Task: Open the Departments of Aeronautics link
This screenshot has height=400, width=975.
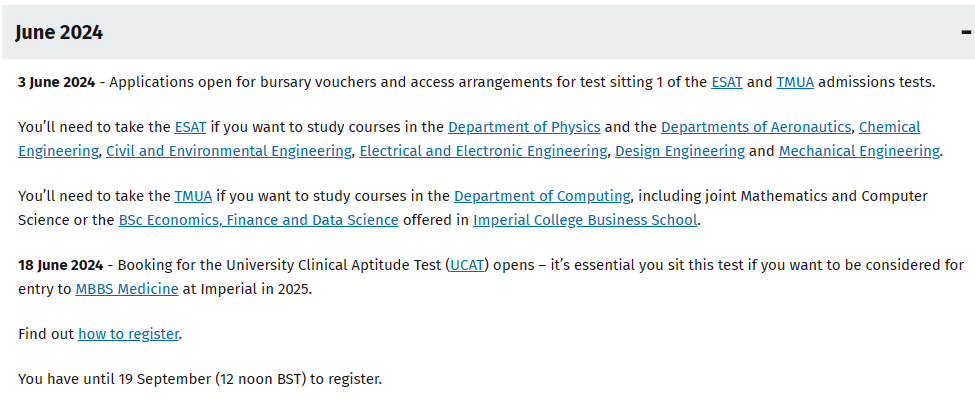Action: click(x=756, y=127)
